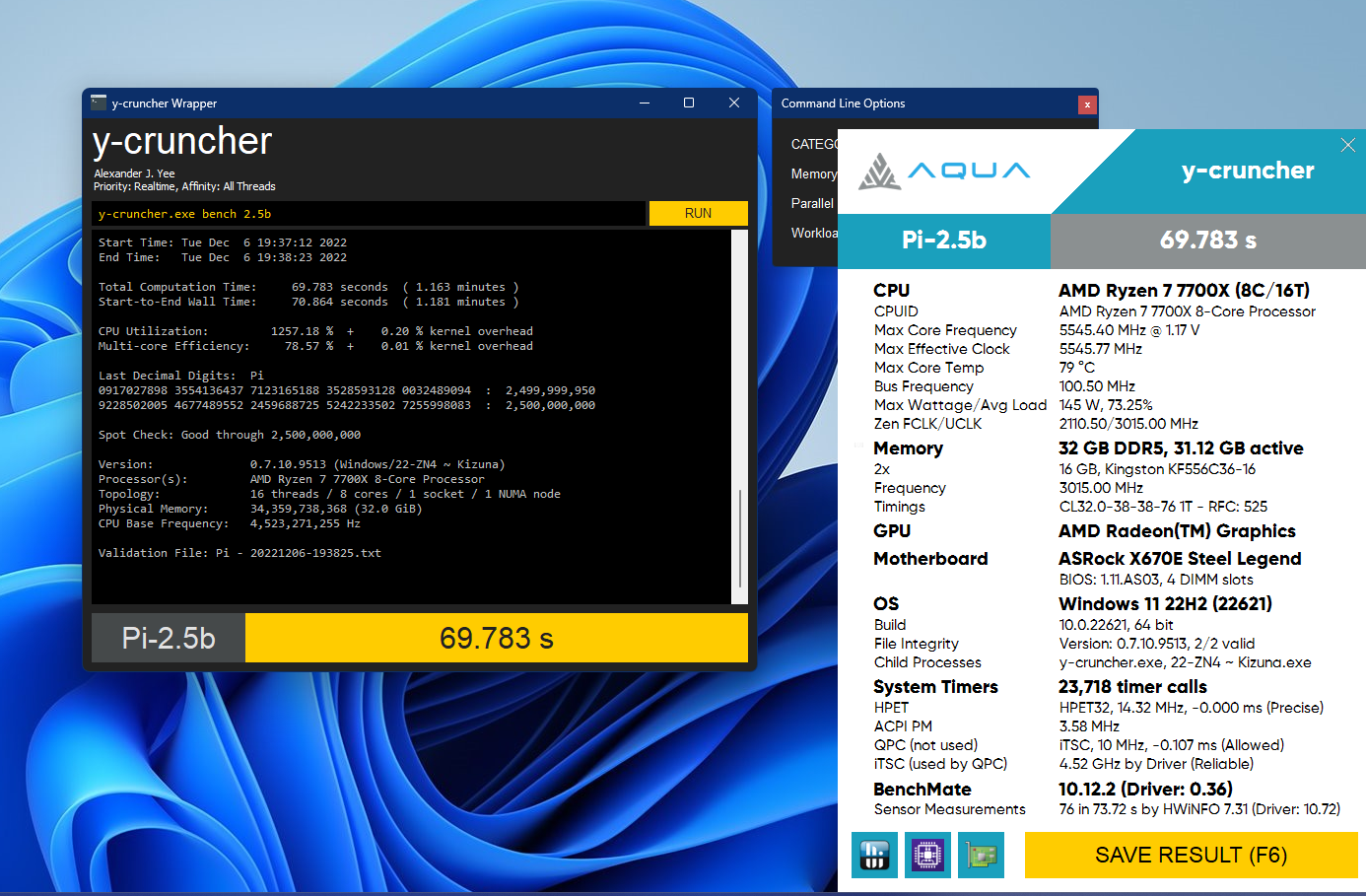Run the y-cruncher benchmark with RUN
This screenshot has height=896, width=1366.
(698, 213)
